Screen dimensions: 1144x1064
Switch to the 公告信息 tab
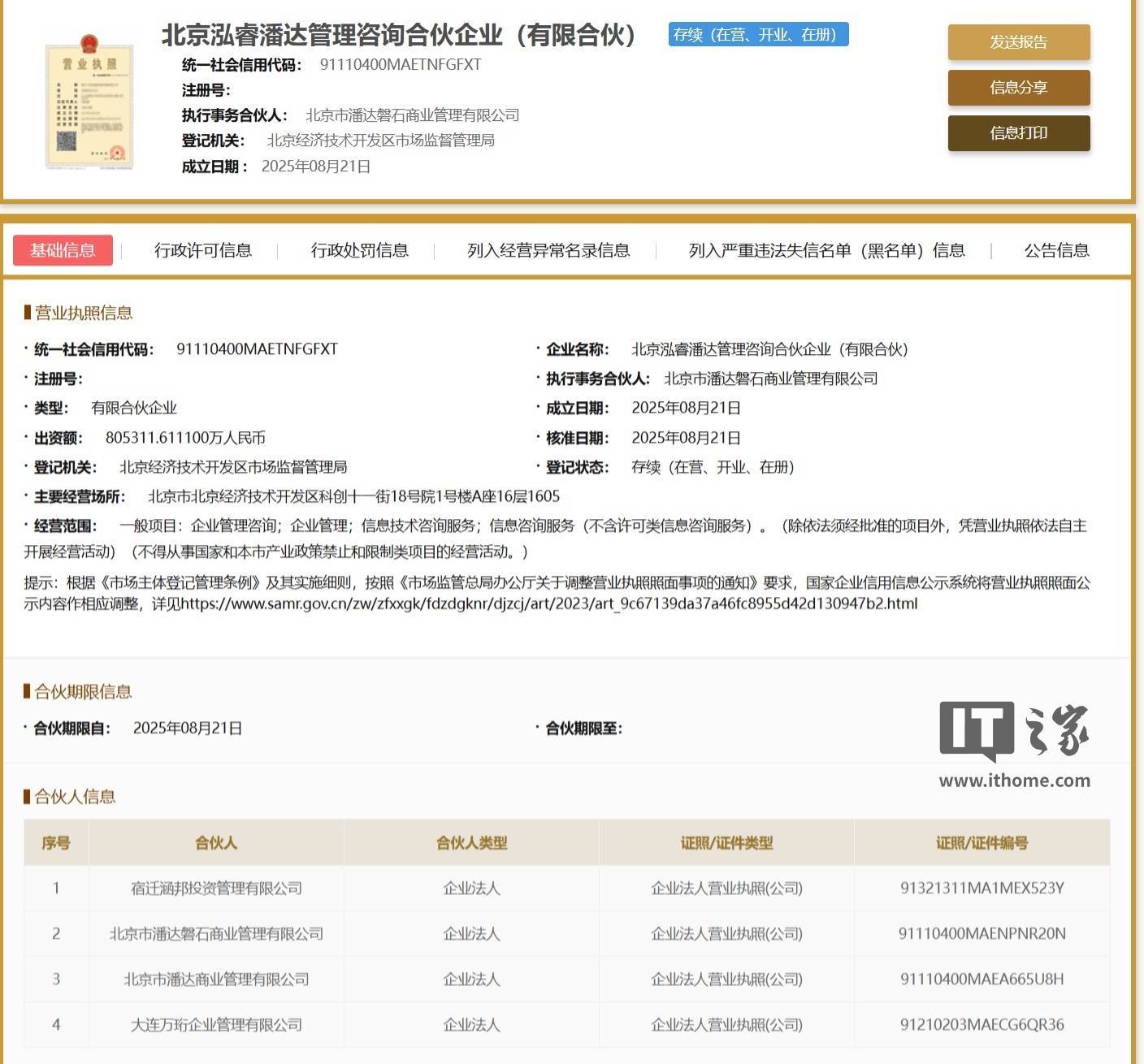click(1057, 251)
